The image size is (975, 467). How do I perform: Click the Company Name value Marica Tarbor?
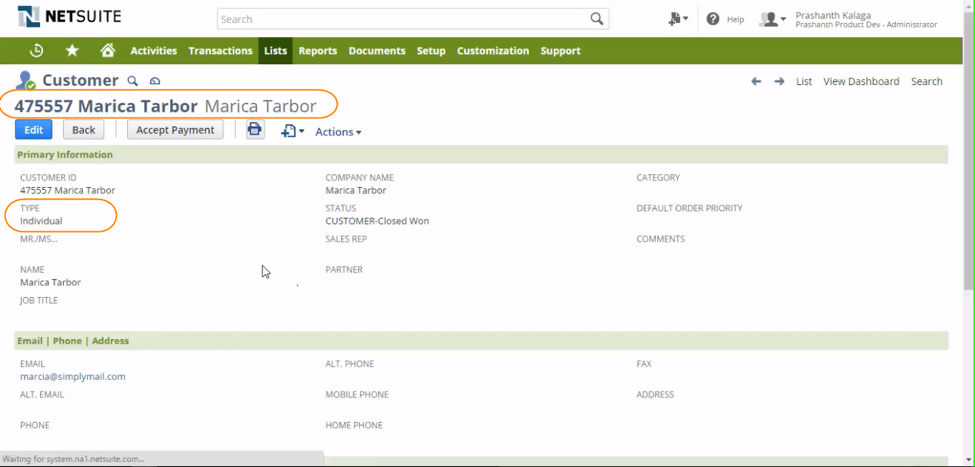(x=356, y=190)
